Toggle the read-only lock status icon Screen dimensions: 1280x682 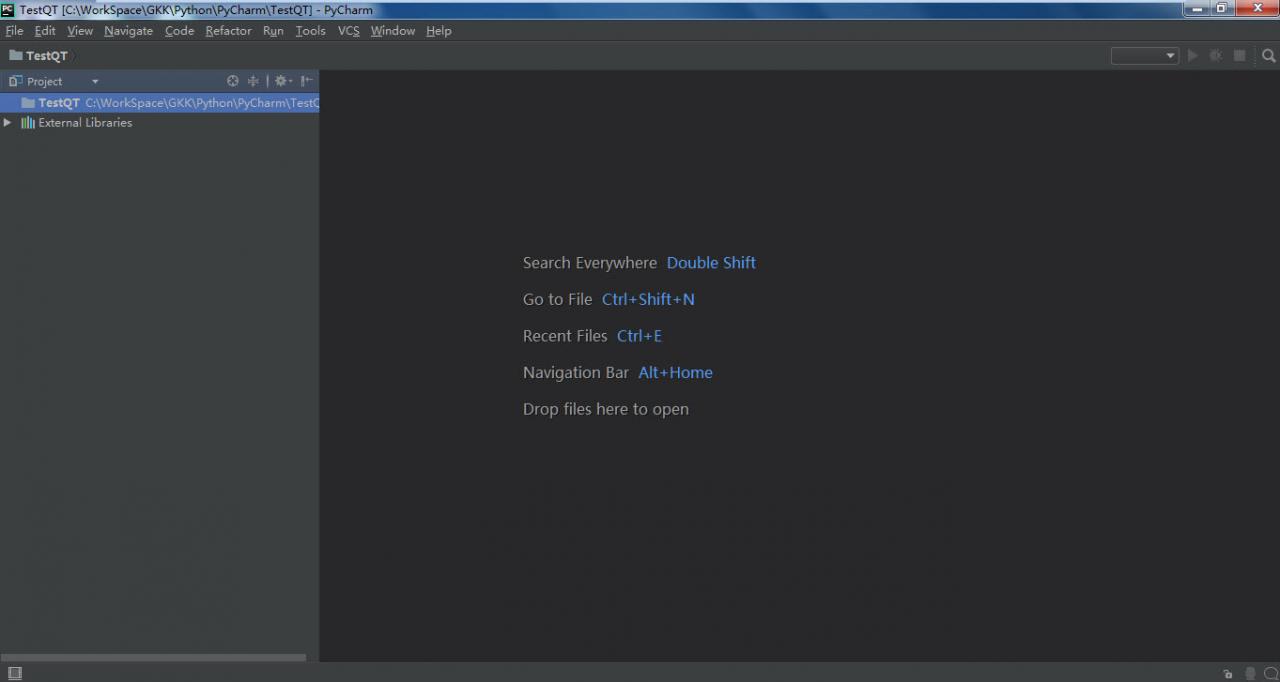[1228, 673]
